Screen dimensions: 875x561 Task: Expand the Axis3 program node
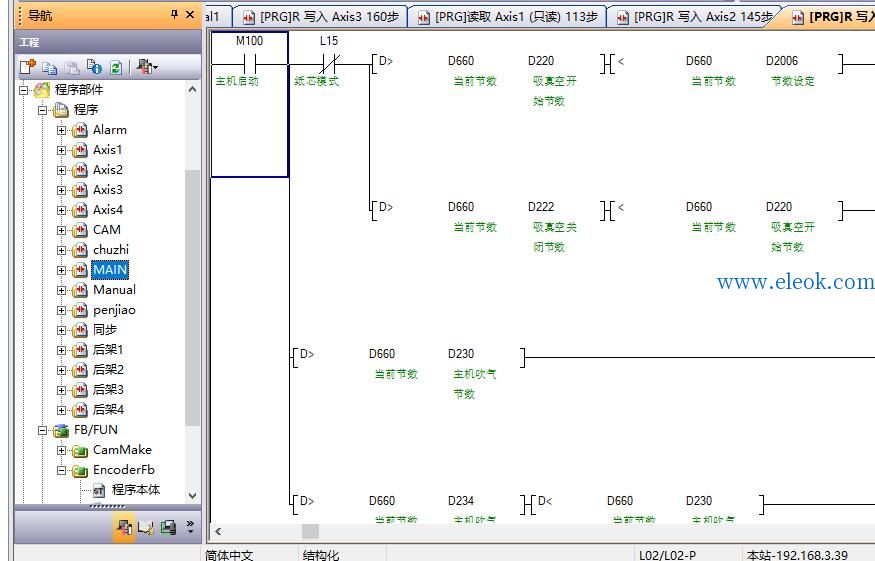61,190
